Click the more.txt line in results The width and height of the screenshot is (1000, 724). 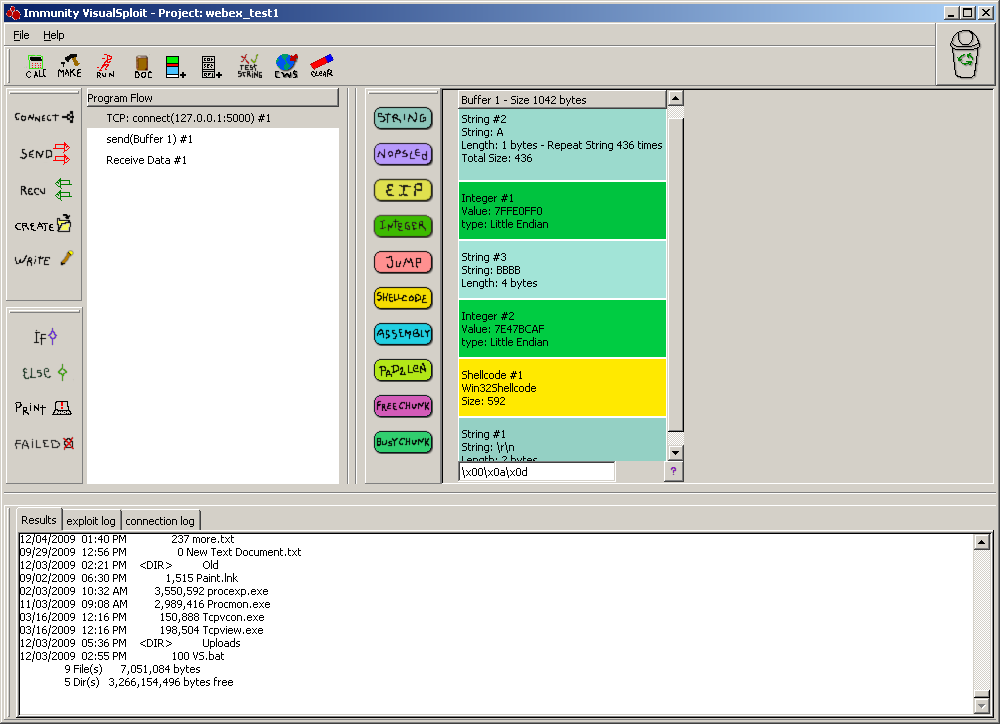coord(127,539)
